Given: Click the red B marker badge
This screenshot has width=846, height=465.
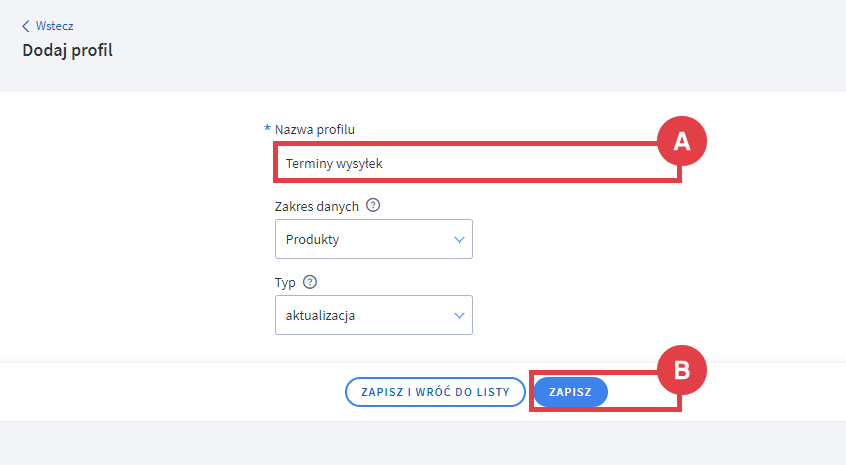Looking at the screenshot, I should (681, 371).
